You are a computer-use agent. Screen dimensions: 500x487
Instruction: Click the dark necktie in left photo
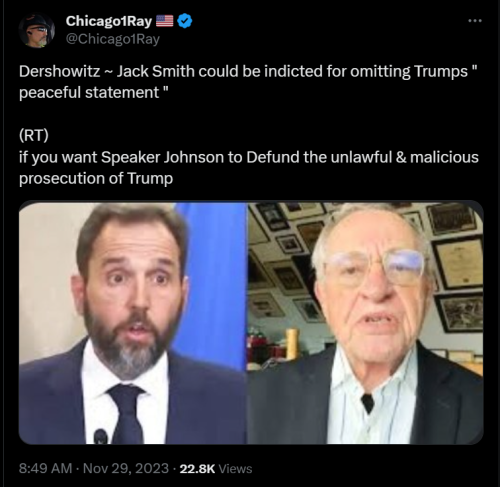click(128, 414)
